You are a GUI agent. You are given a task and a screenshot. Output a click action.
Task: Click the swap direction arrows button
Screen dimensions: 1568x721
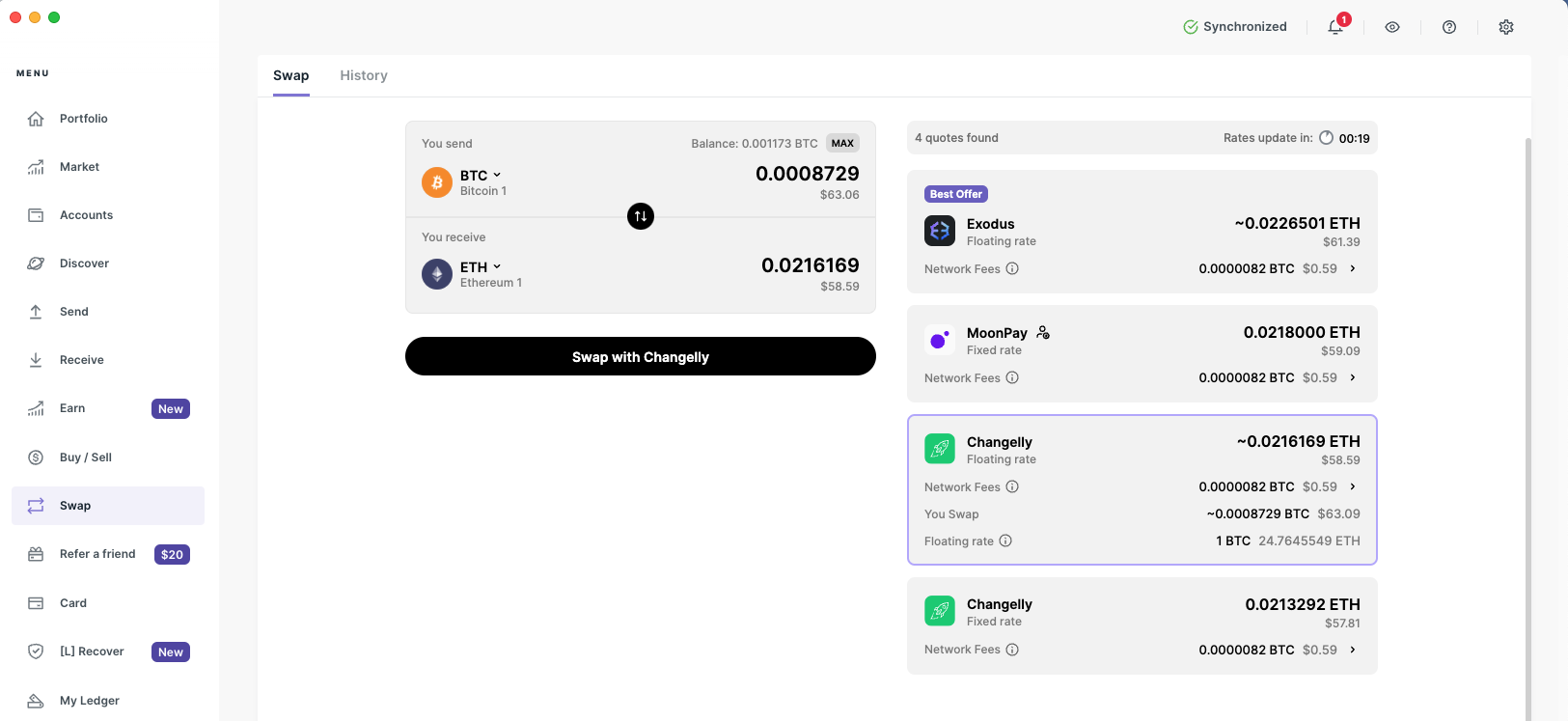tap(641, 216)
